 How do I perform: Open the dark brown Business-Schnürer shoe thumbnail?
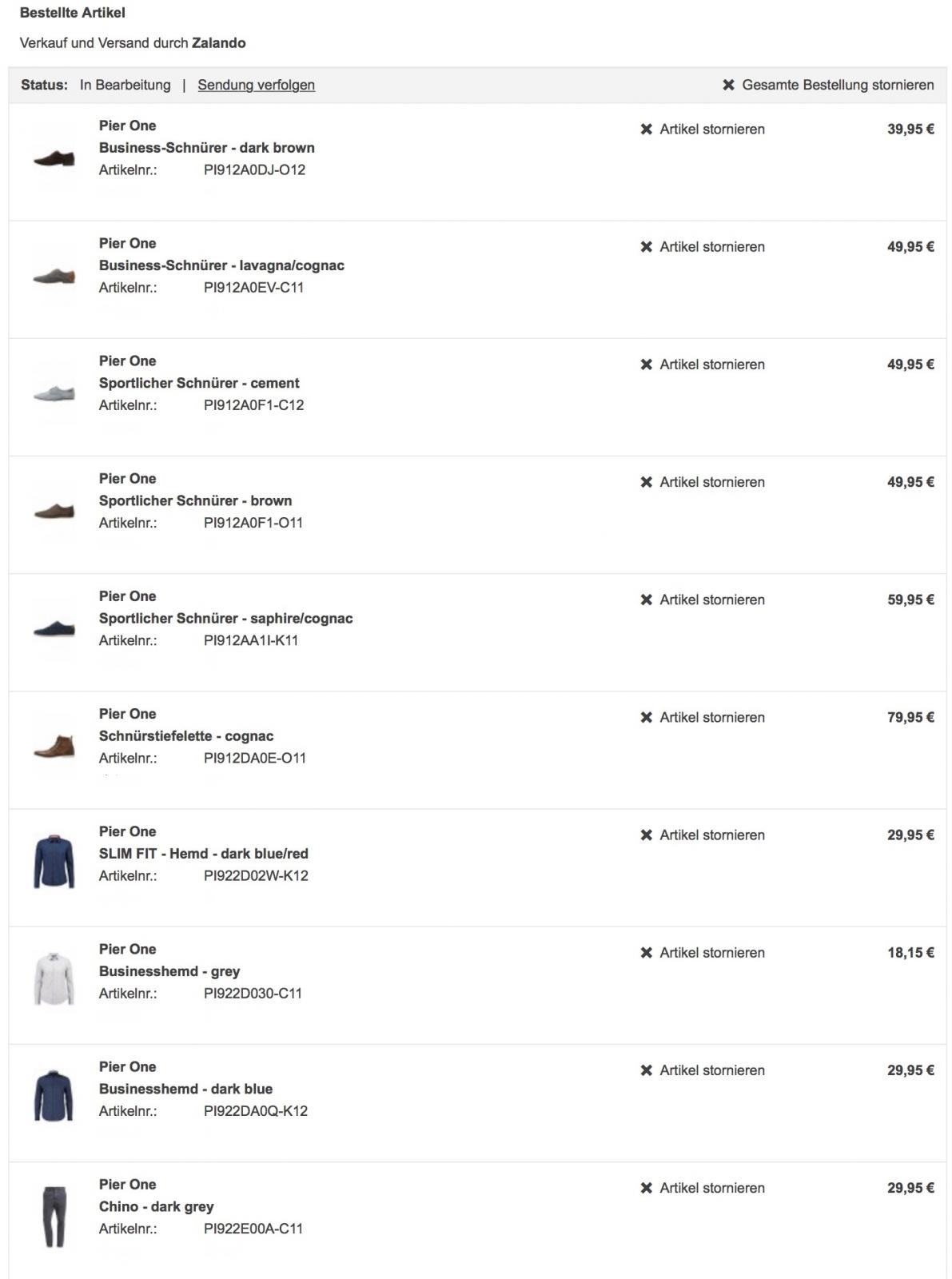pos(54,158)
